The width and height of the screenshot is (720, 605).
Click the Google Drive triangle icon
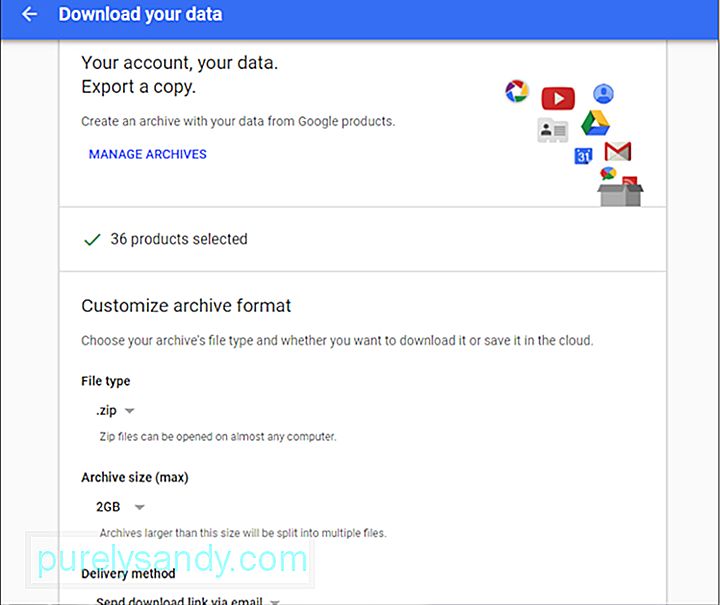(x=595, y=123)
